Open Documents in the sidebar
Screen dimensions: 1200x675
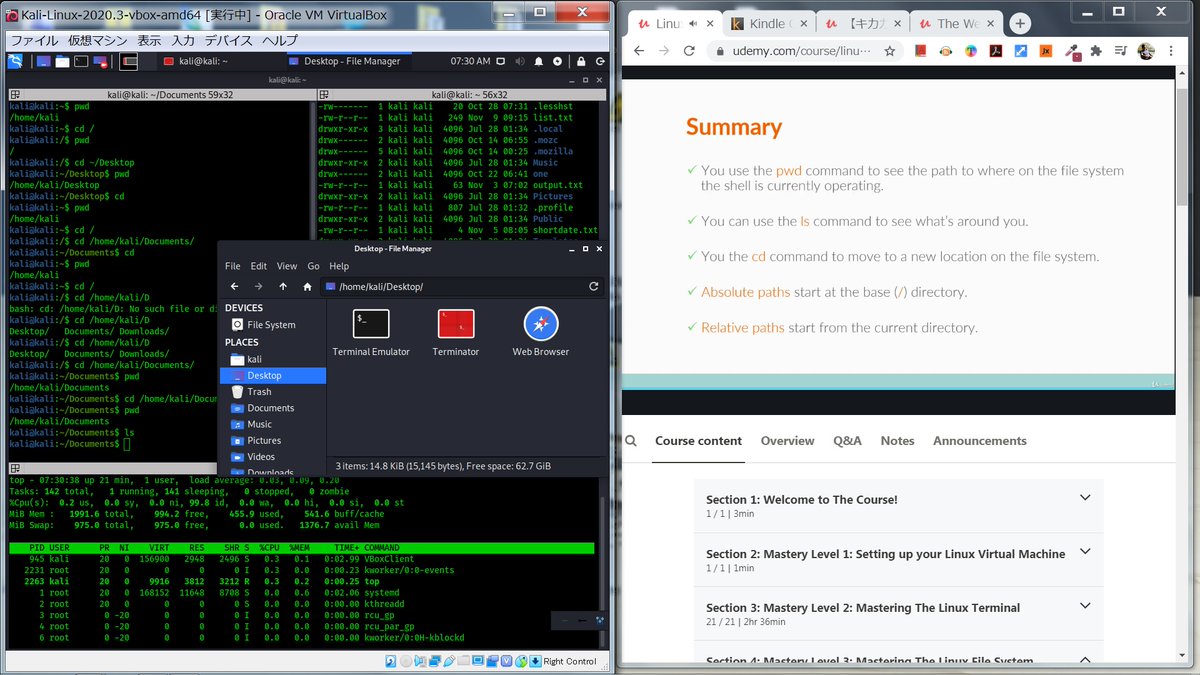pos(272,408)
